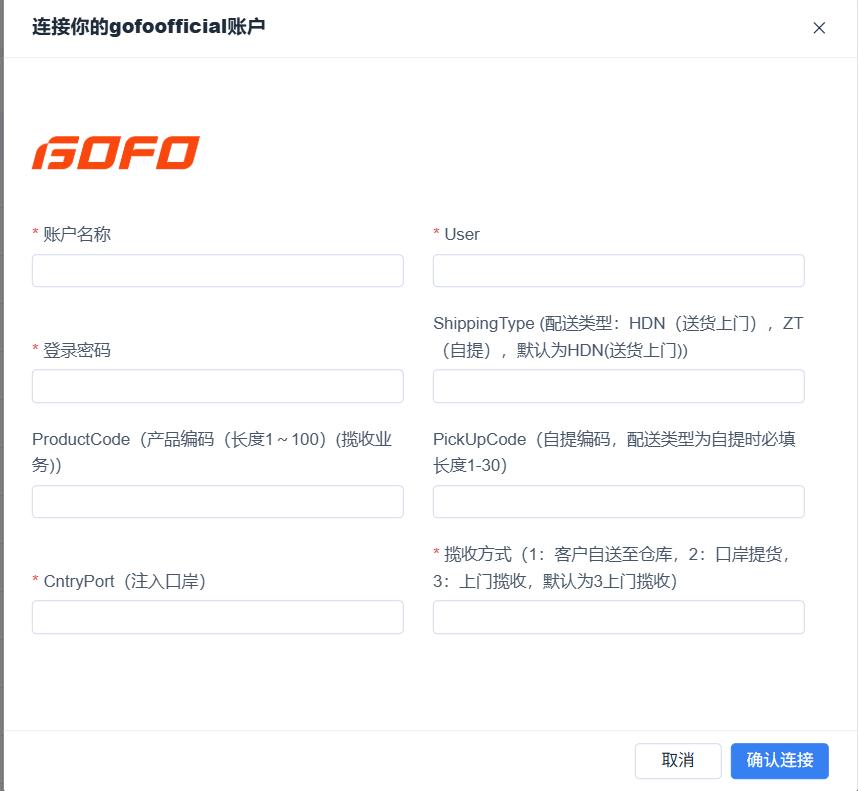Select the 揽收方式 input field
The height and width of the screenshot is (791, 858).
618,617
